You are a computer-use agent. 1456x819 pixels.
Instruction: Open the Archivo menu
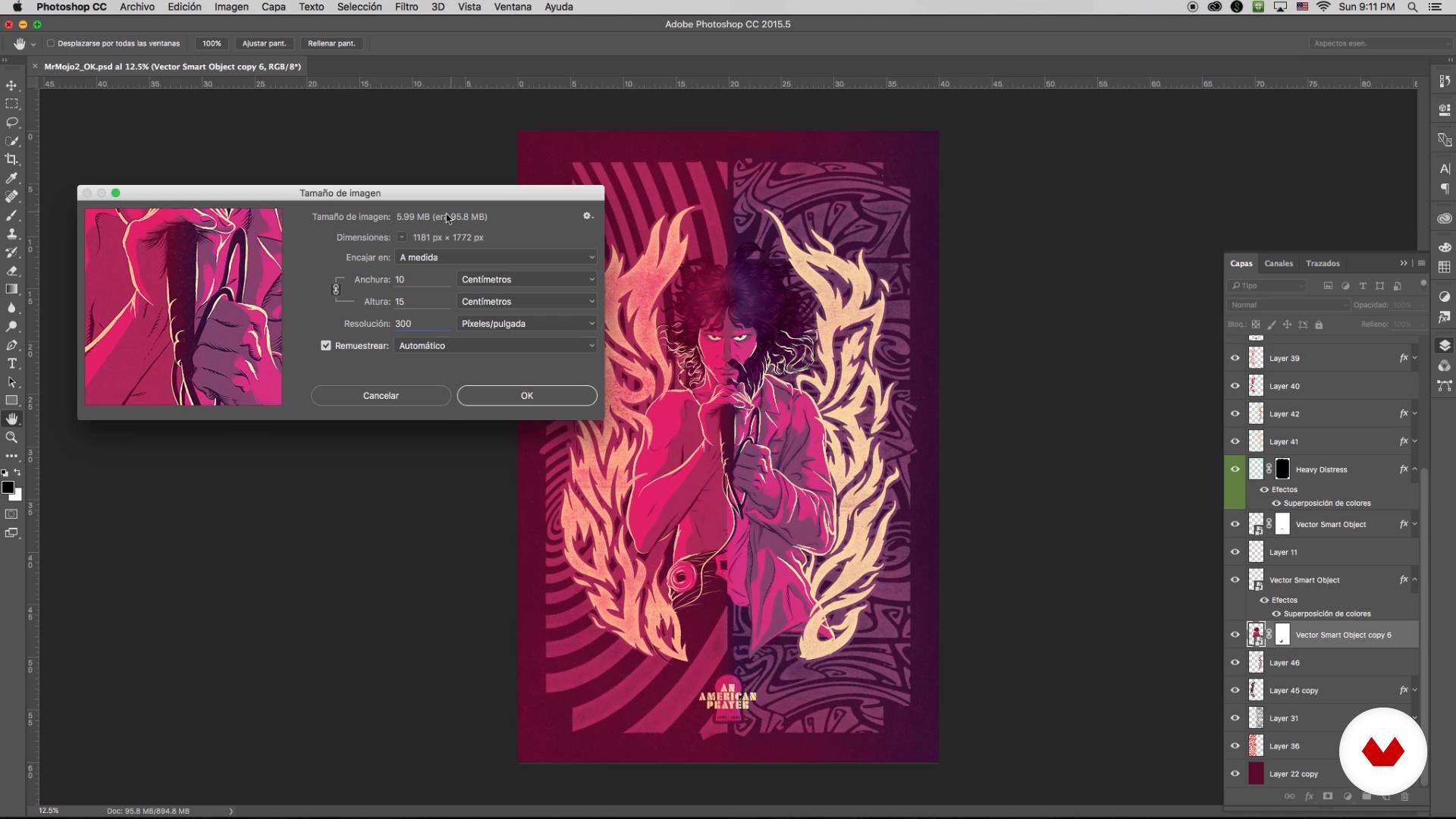[137, 7]
